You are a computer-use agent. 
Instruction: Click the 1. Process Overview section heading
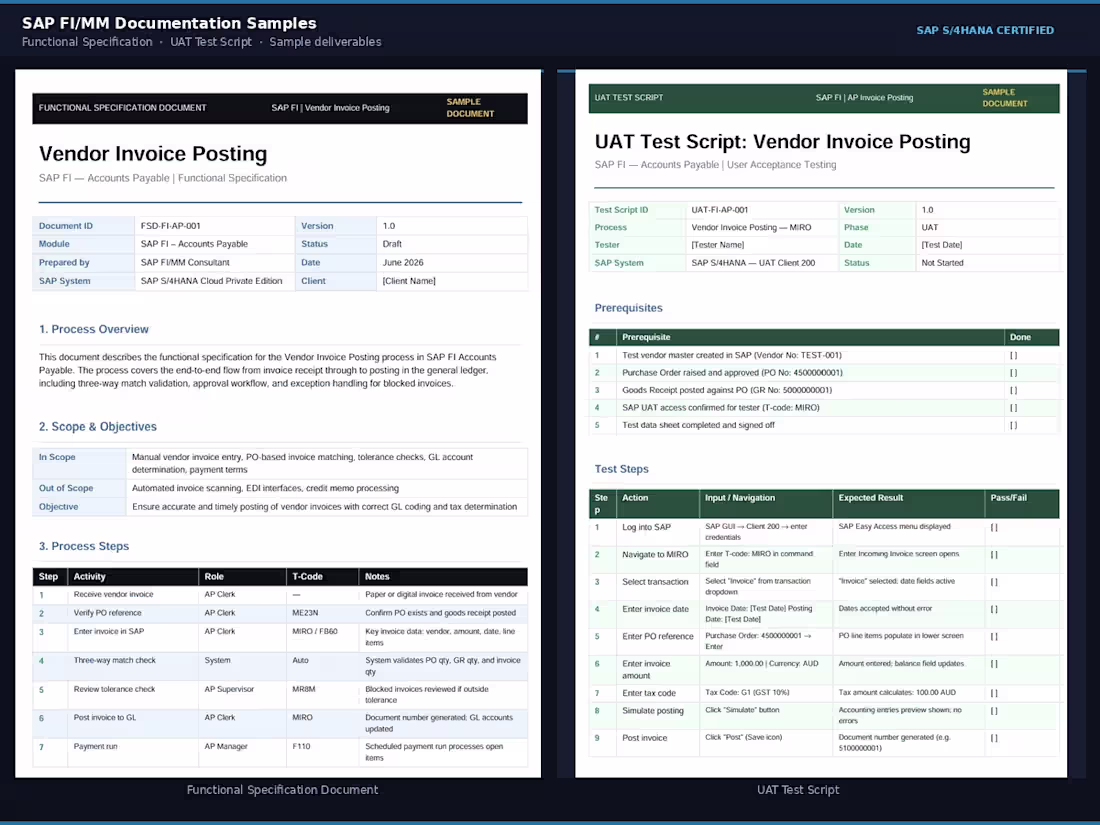[x=94, y=329]
